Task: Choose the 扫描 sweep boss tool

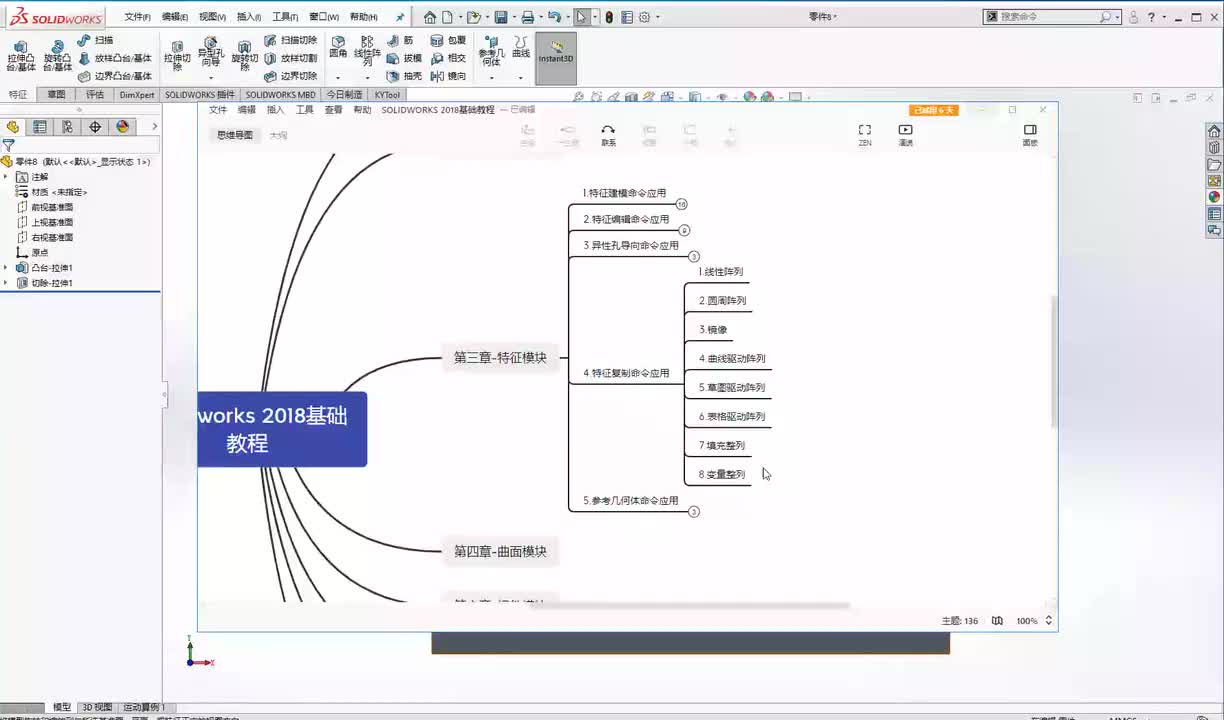Action: tap(96, 40)
